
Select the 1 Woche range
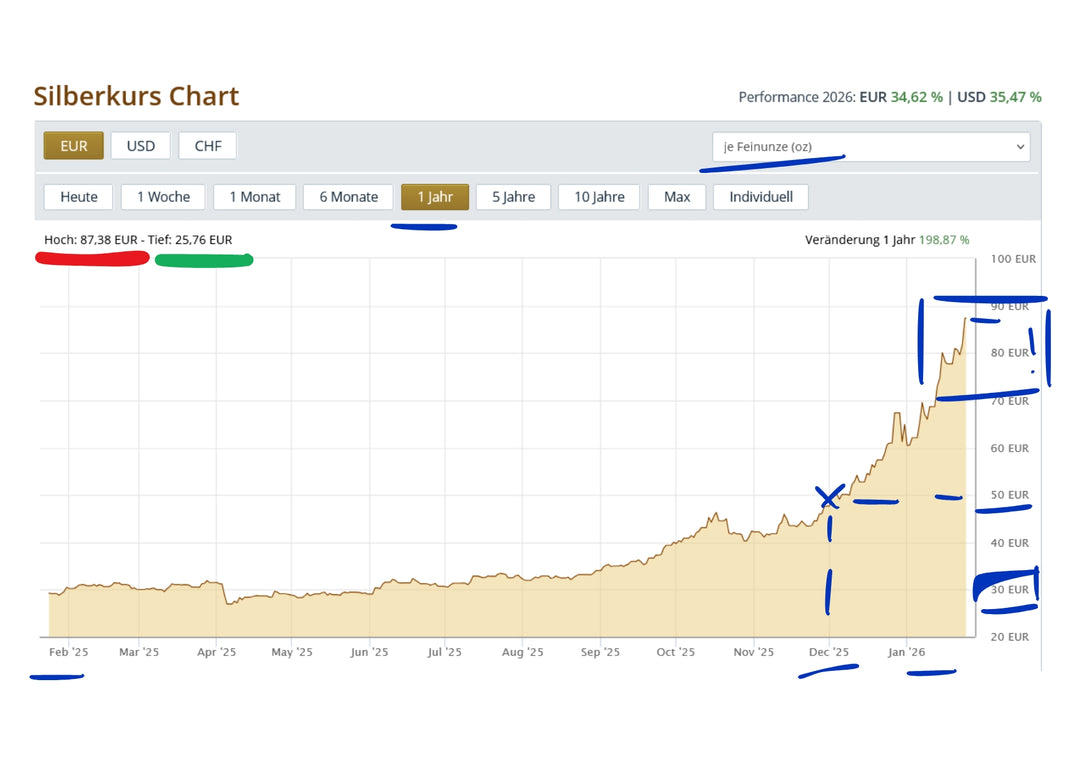click(x=163, y=197)
